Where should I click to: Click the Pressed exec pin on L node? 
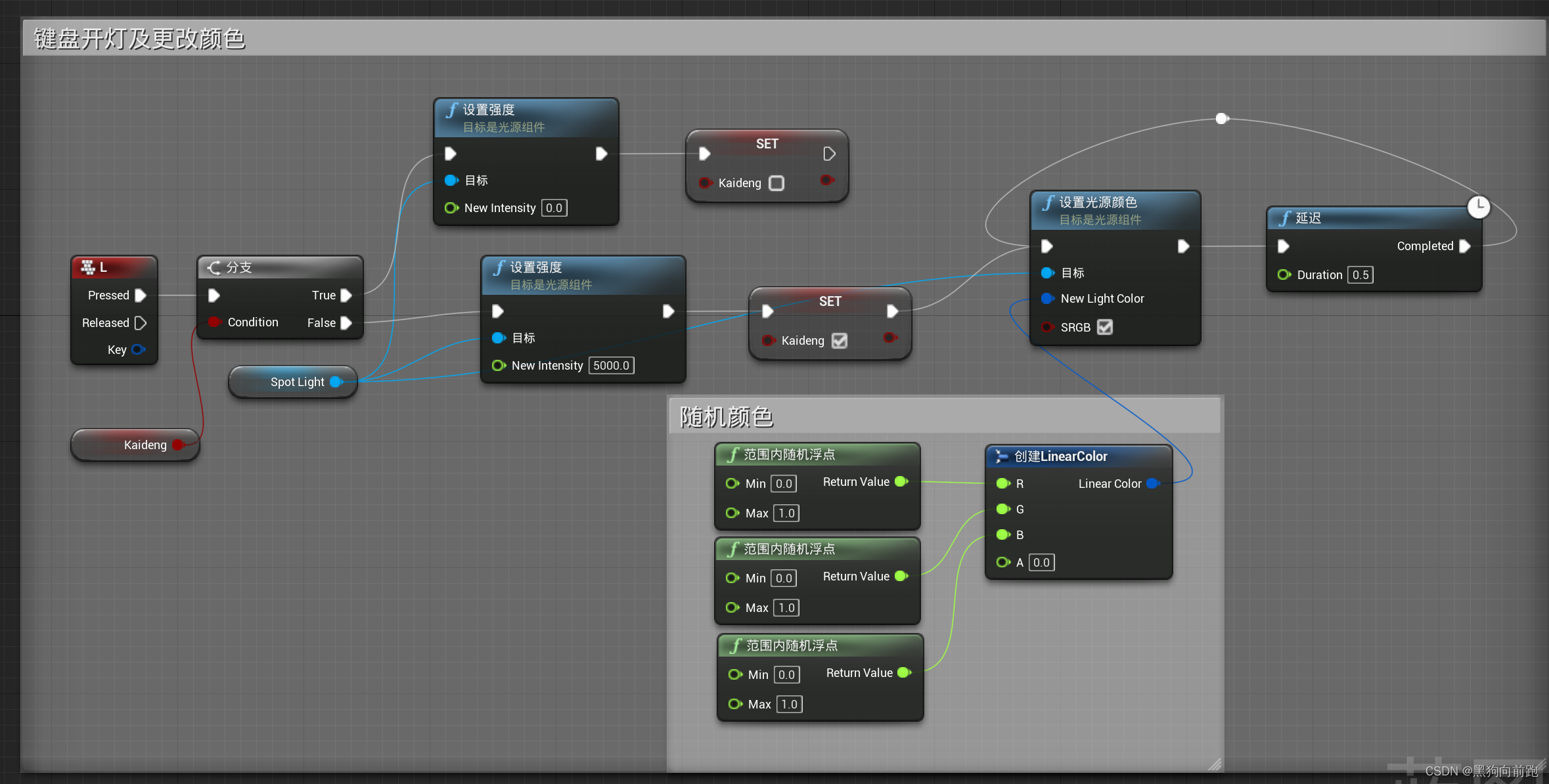140,295
